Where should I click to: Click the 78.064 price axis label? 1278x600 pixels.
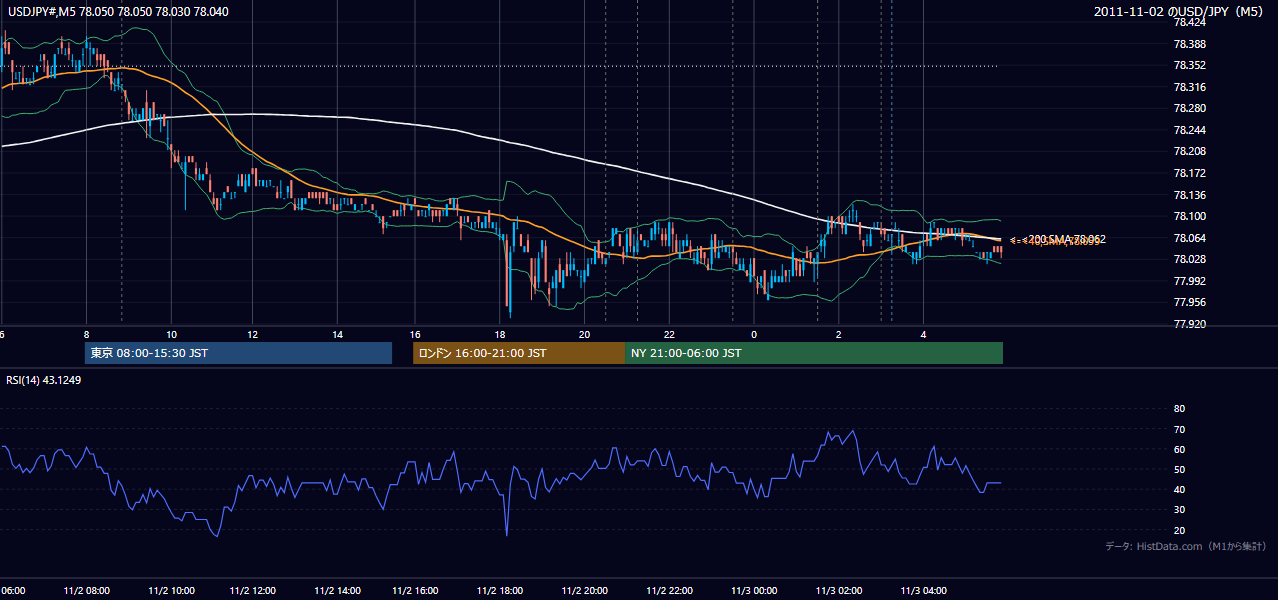[1189, 238]
